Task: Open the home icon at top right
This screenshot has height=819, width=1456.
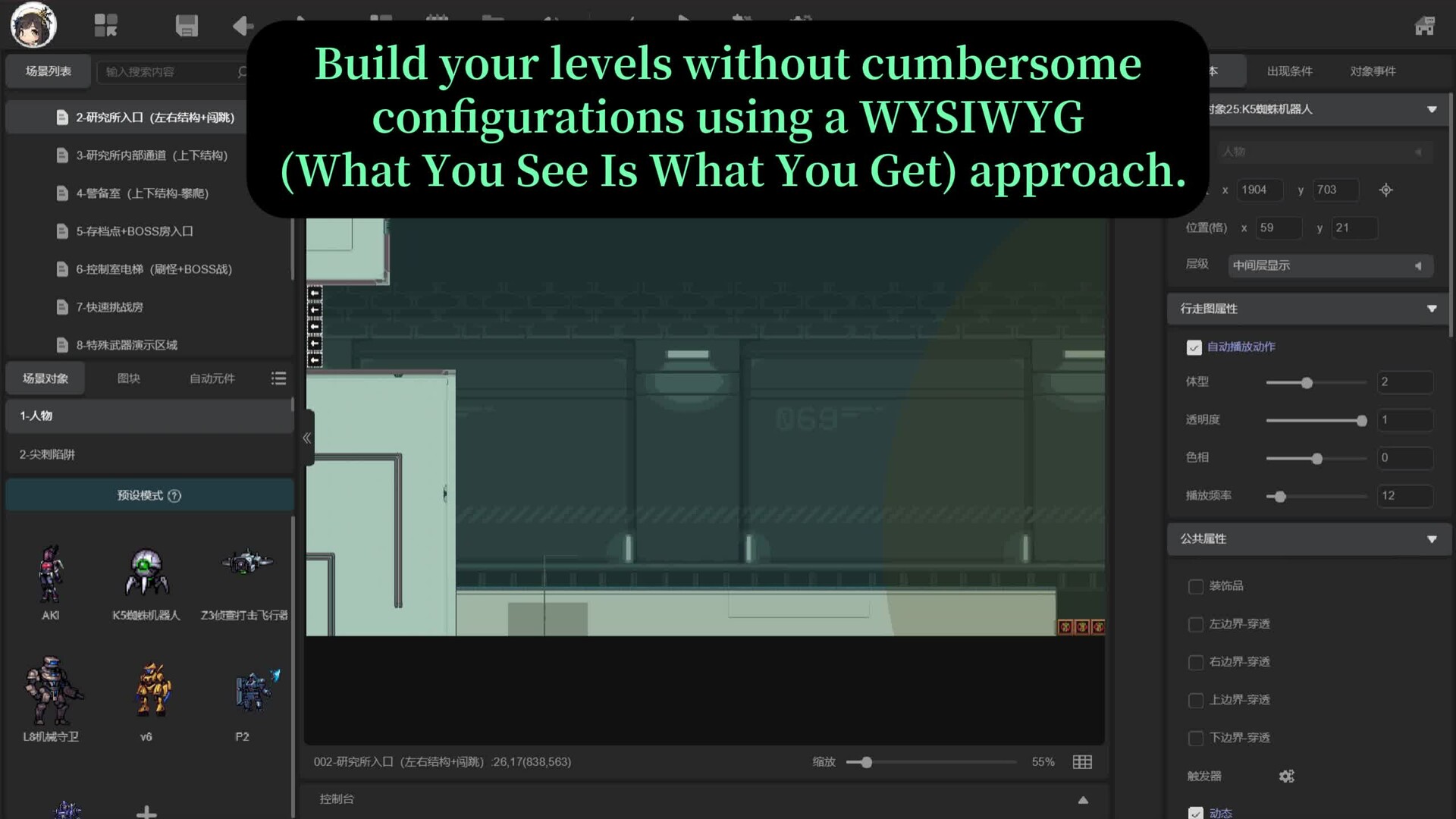Action: coord(1424,26)
